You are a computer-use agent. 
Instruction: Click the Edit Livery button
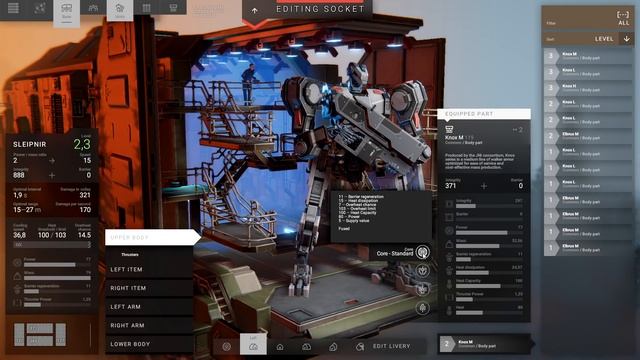[391, 346]
